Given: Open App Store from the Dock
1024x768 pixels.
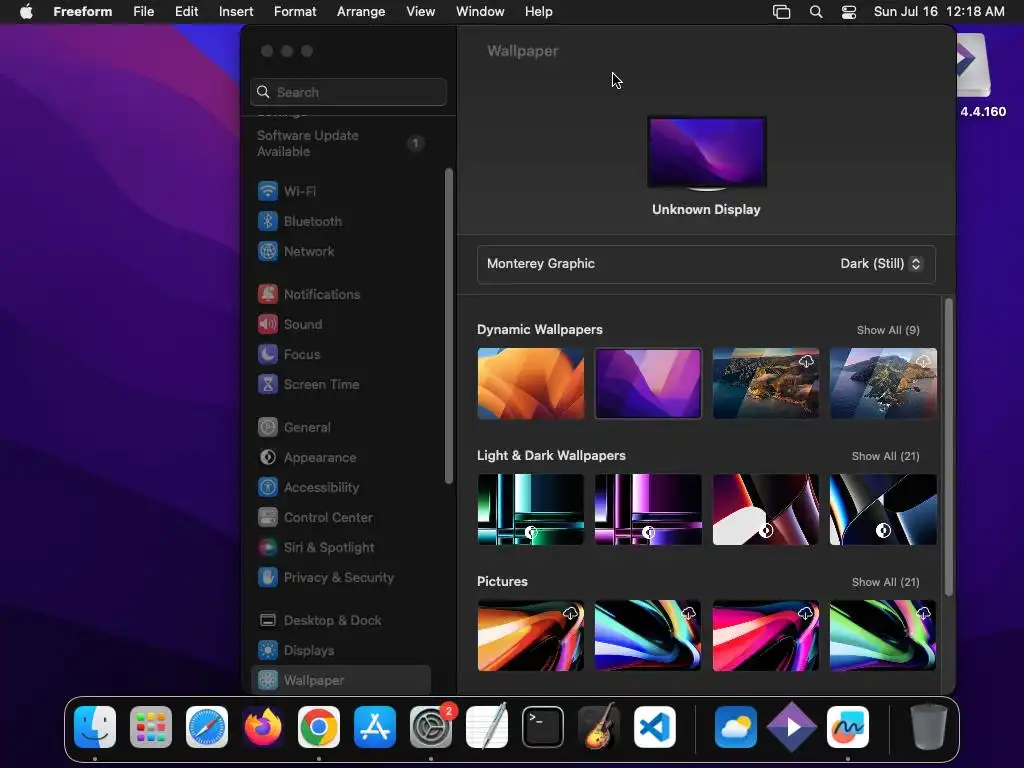Looking at the screenshot, I should point(375,727).
